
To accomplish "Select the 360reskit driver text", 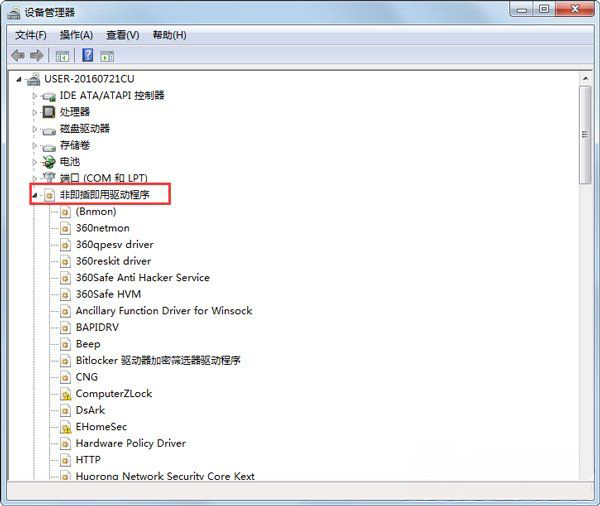I will [x=113, y=261].
